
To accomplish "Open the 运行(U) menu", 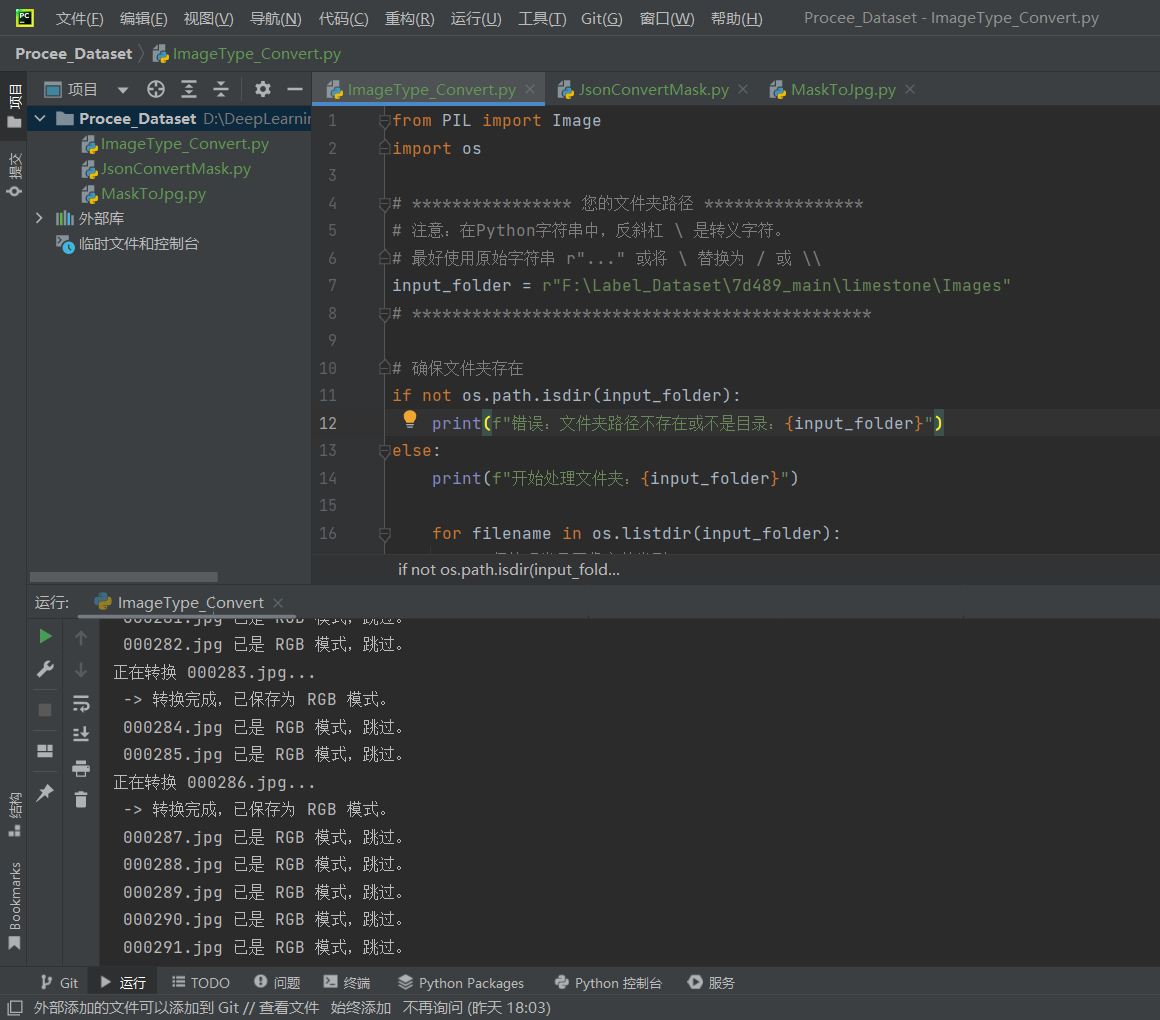I will click(476, 18).
